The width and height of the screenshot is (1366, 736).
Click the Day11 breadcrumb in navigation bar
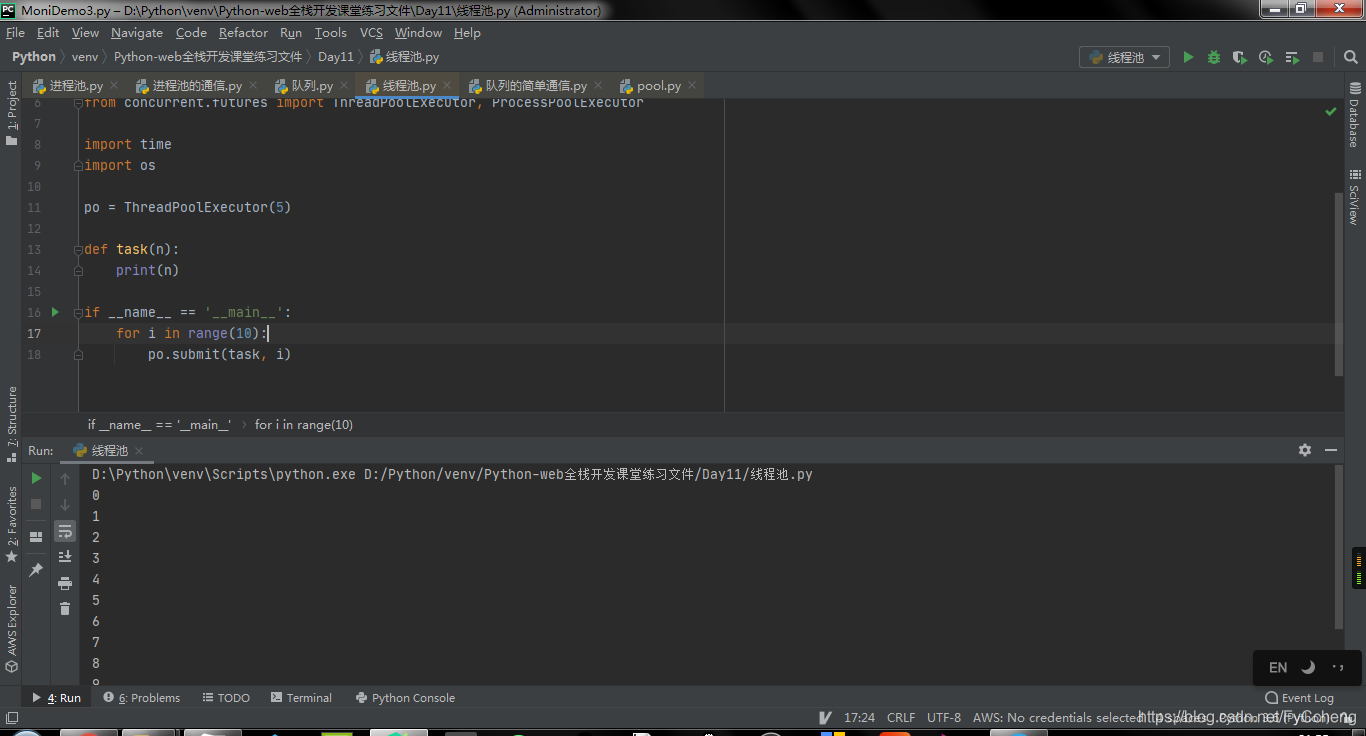tap(336, 57)
